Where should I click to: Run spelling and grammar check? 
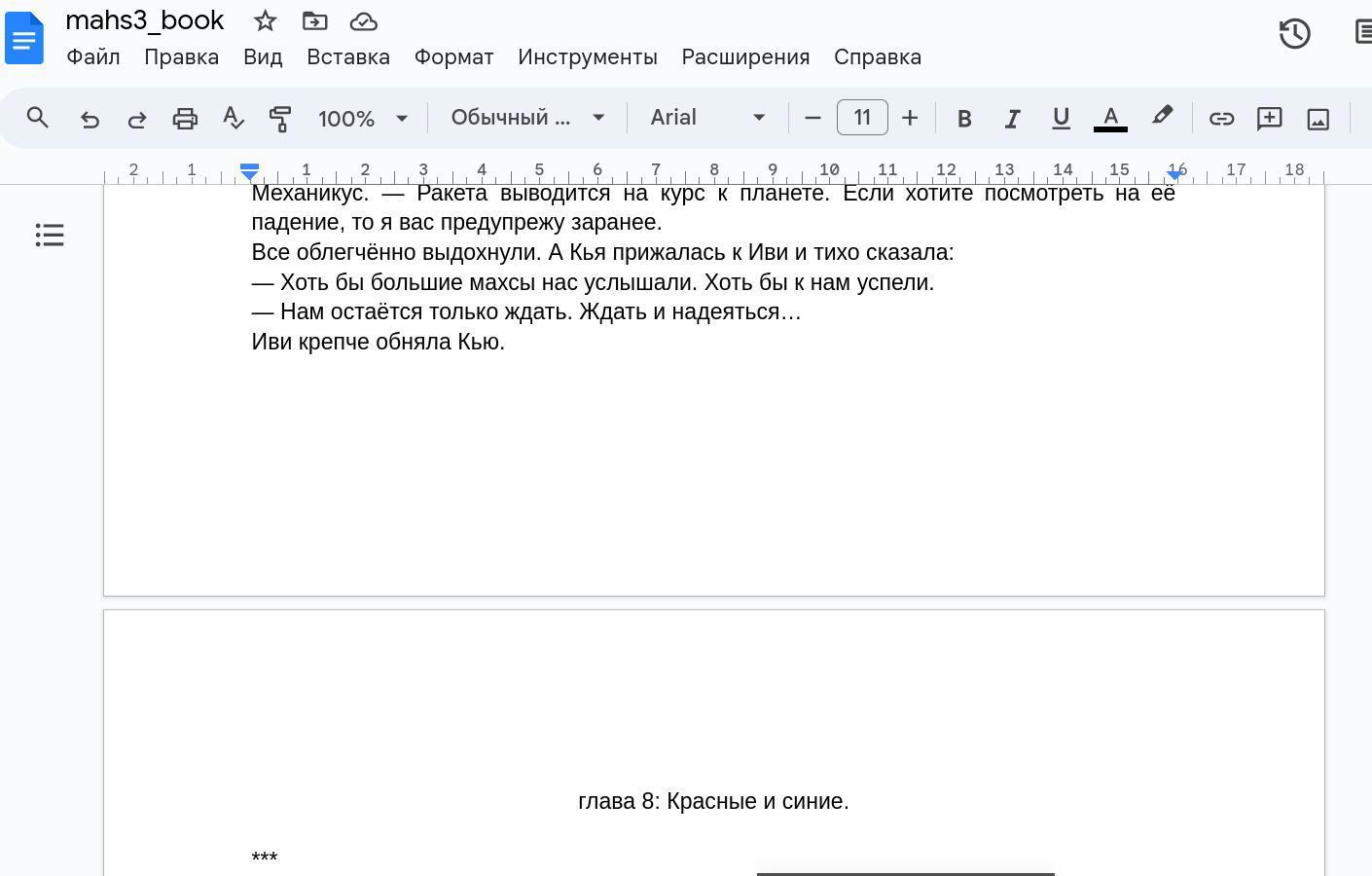(233, 119)
